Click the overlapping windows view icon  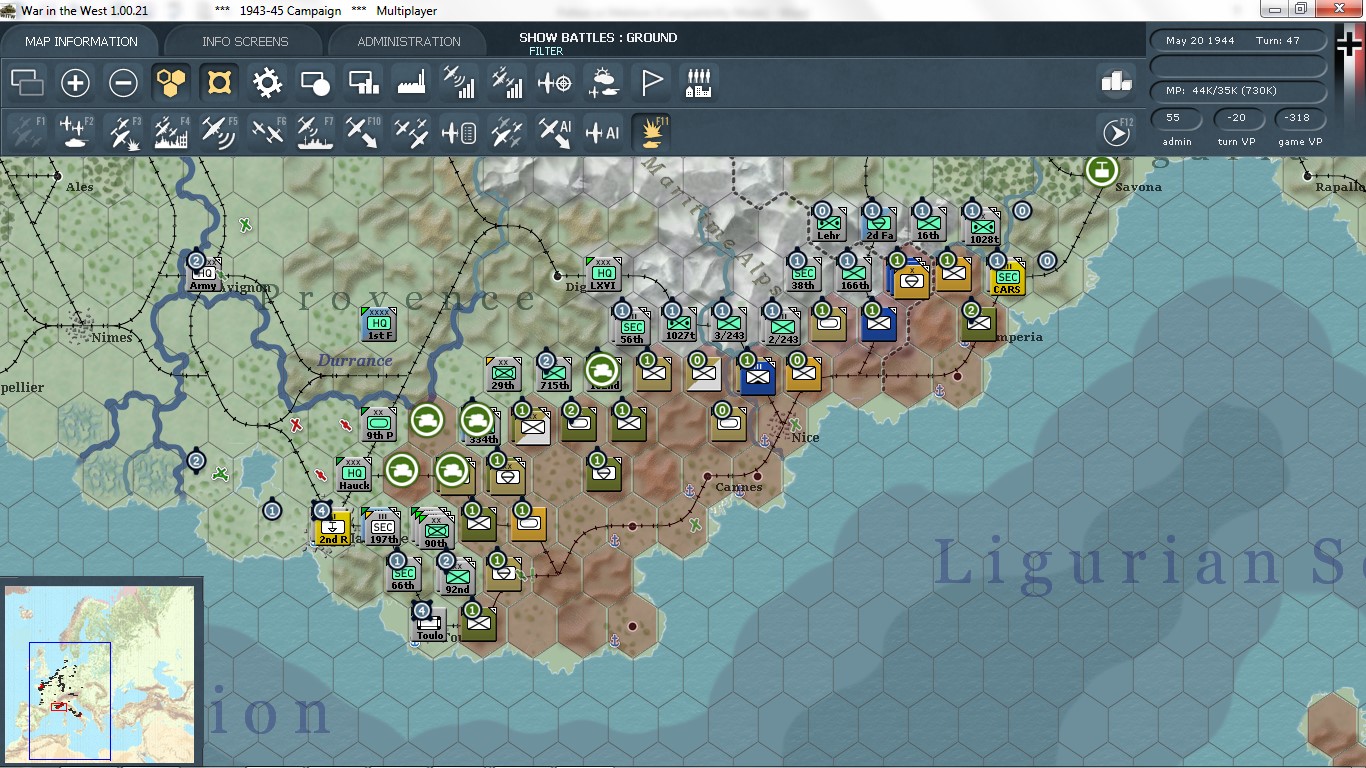point(27,82)
